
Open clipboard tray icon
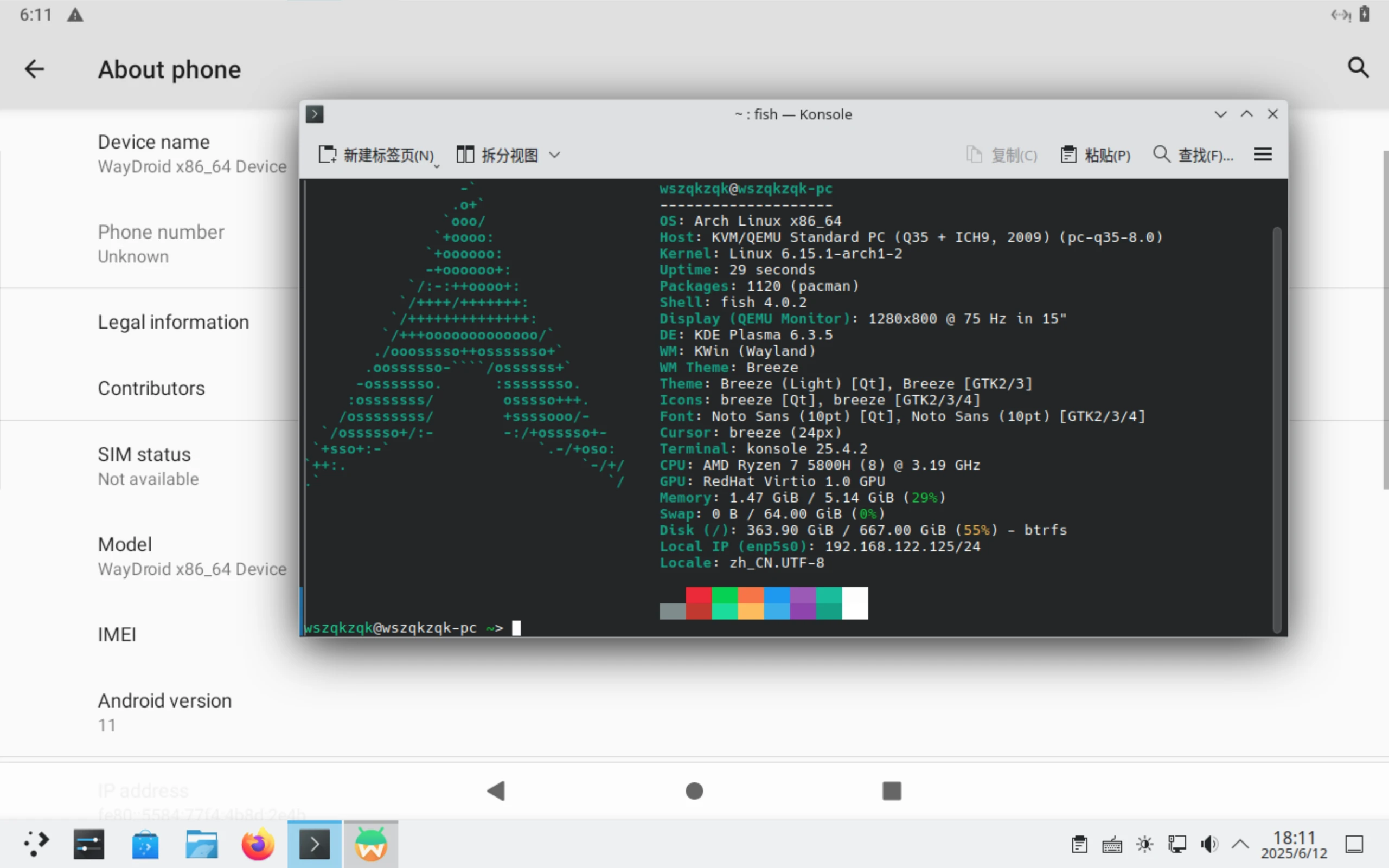pos(1079,845)
